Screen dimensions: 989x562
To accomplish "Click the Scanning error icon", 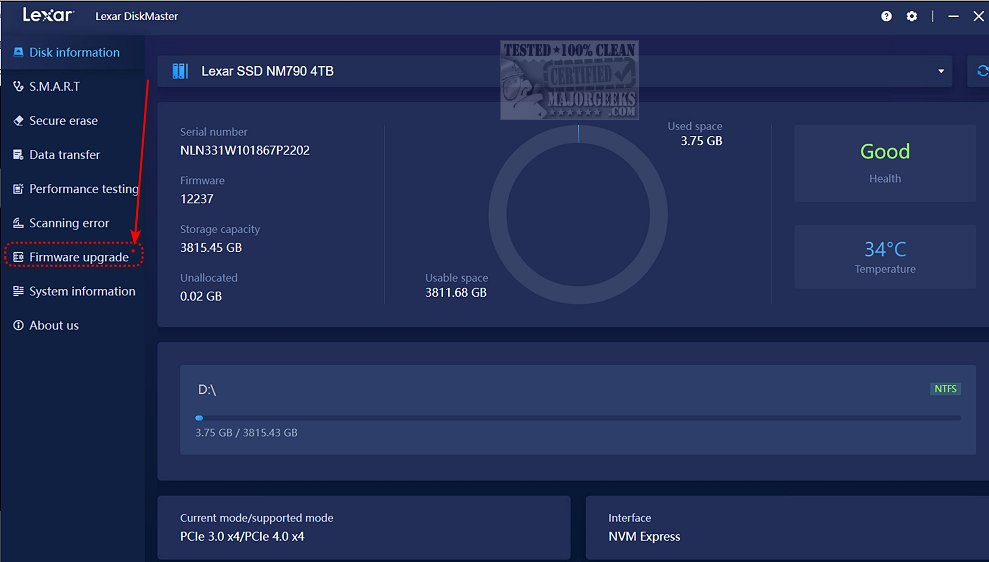I will [x=18, y=223].
